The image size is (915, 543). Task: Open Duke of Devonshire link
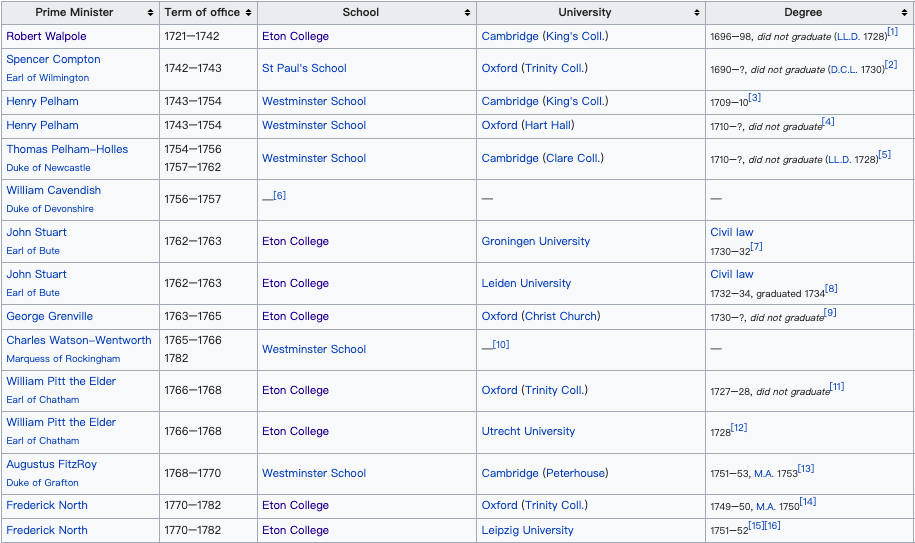click(x=50, y=208)
